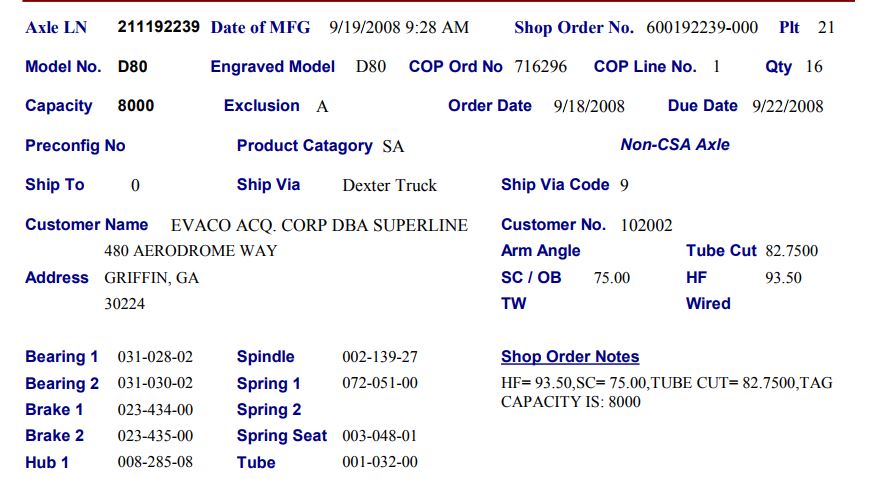The image size is (881, 479).
Task: Click the Tube Cut value 82.7500
Action: (x=792, y=250)
